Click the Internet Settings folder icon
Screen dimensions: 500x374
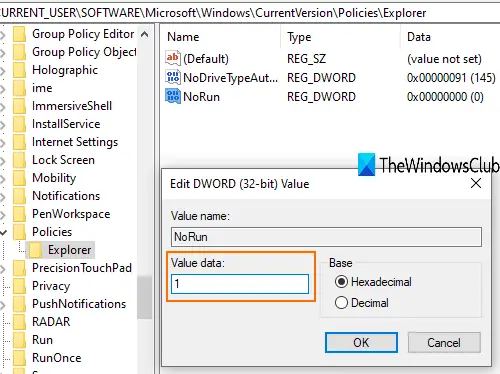[19, 142]
